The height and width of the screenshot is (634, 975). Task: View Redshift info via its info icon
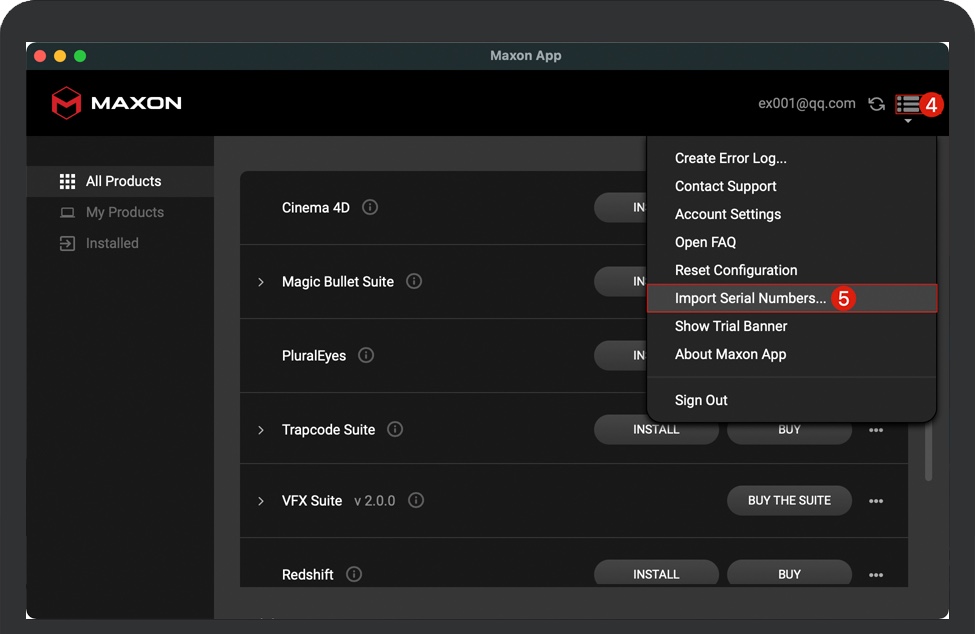(x=354, y=575)
